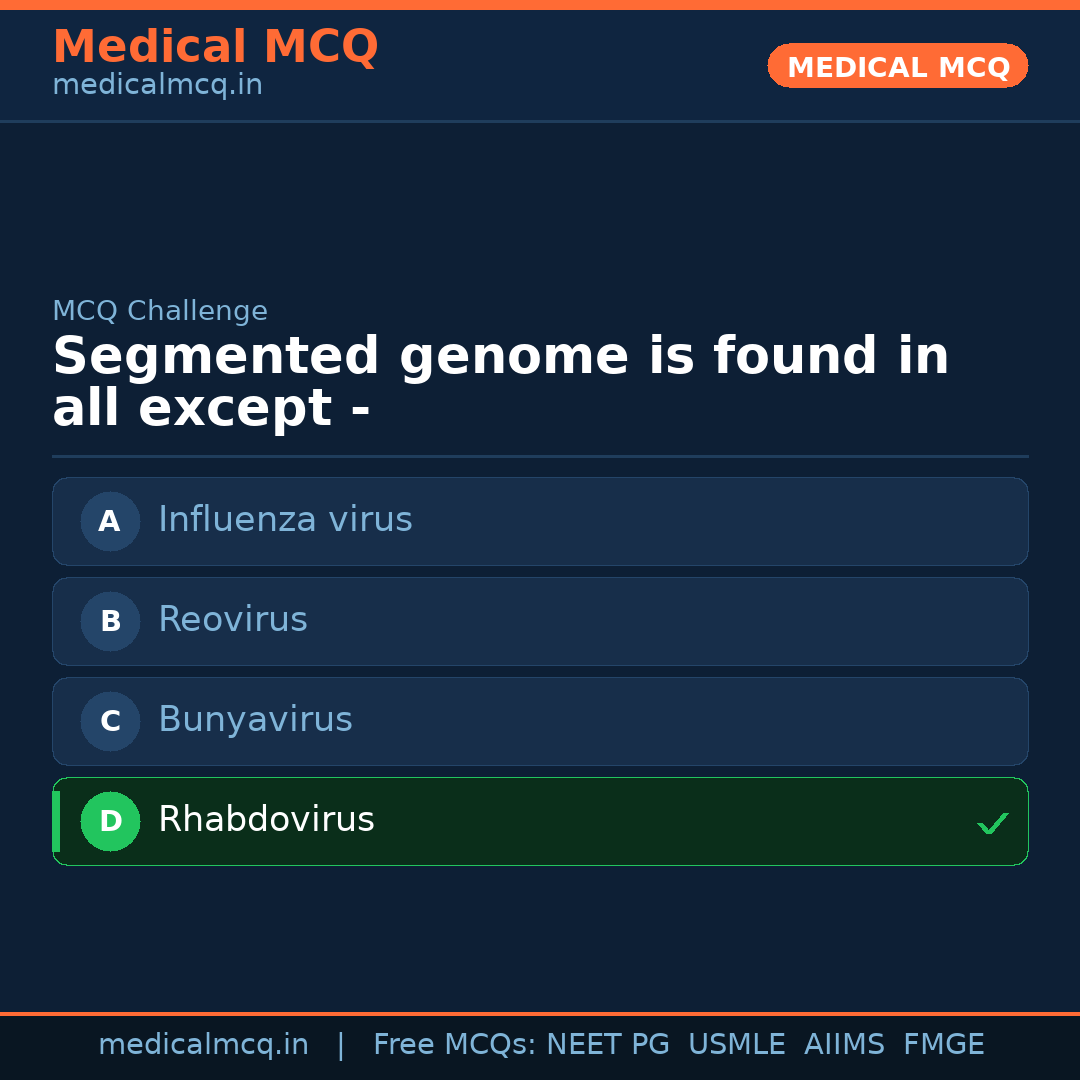The width and height of the screenshot is (1080, 1080).
Task: Select USMLE in the footer
Action: point(736,1045)
